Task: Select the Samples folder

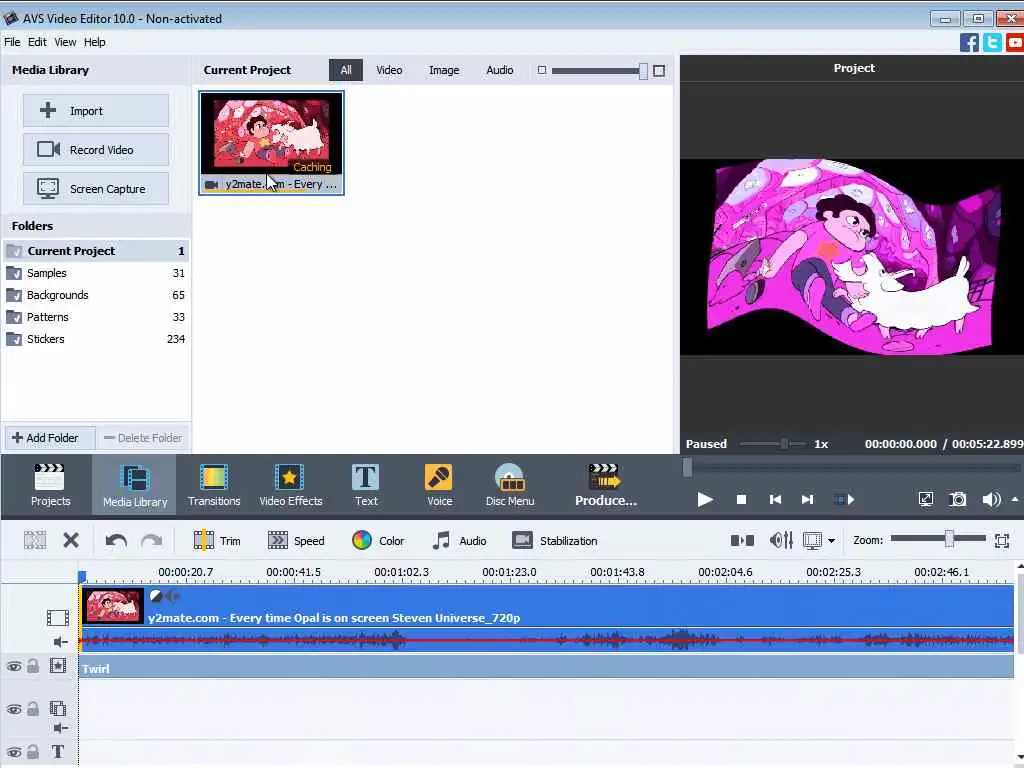Action: click(96, 273)
